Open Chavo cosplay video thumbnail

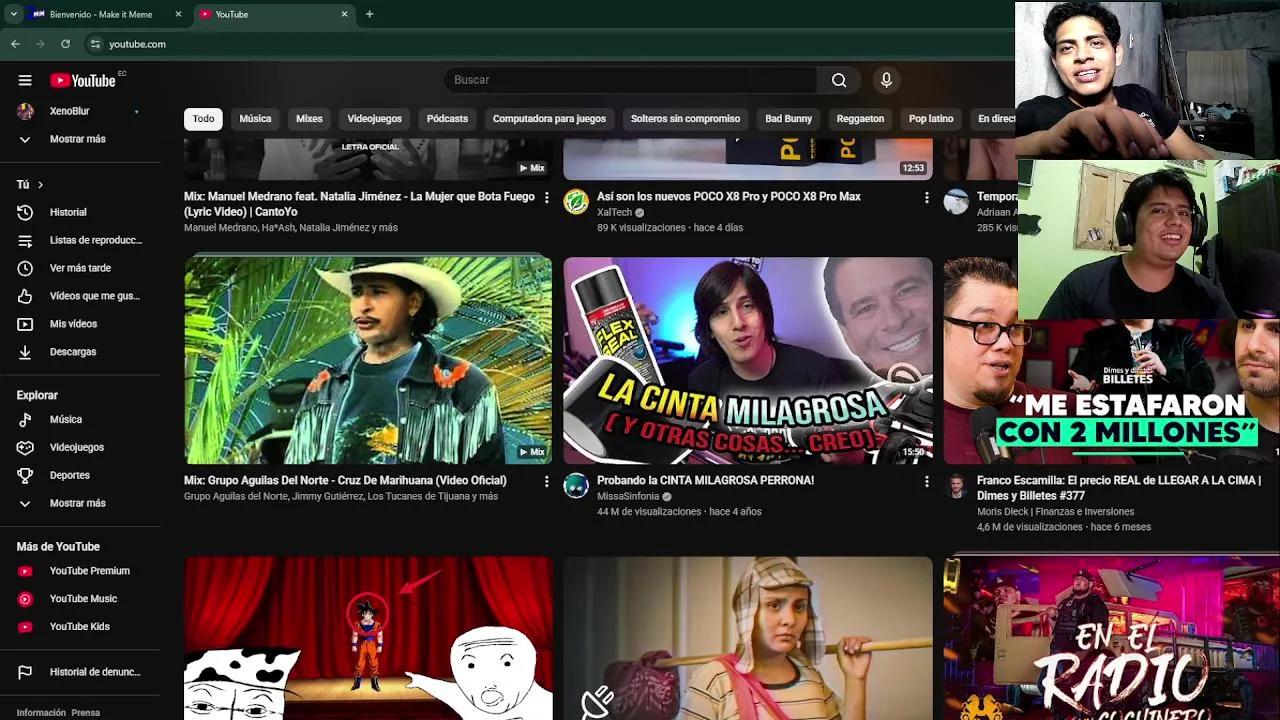pyautogui.click(x=748, y=638)
